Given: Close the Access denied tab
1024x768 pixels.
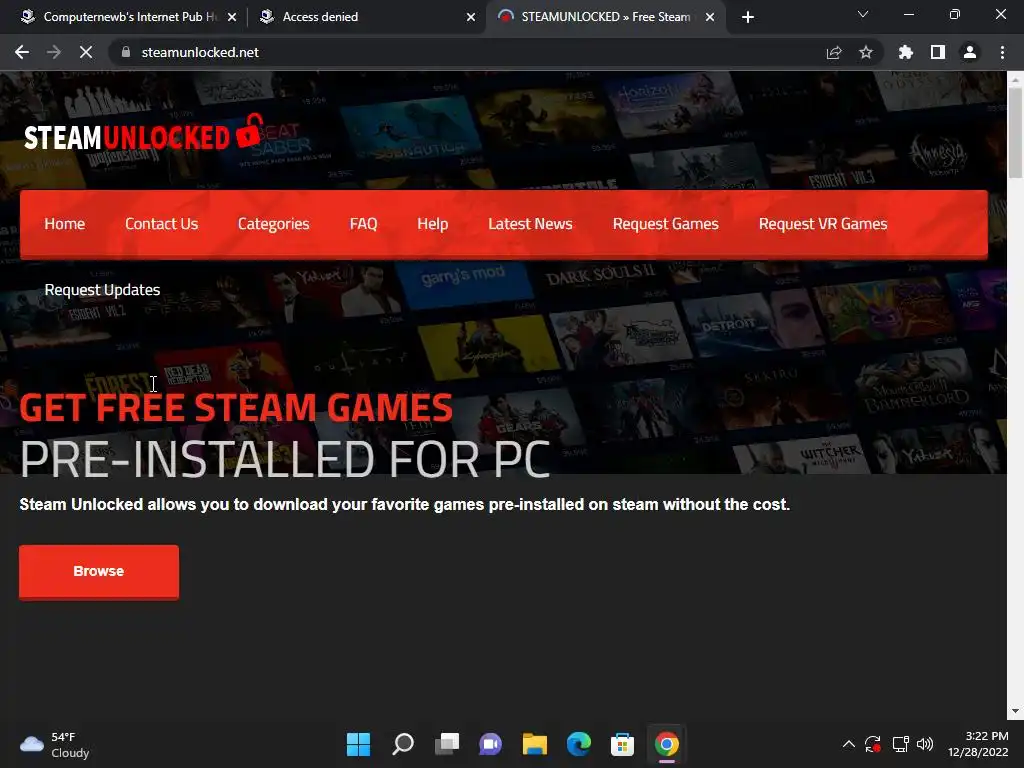Looking at the screenshot, I should point(471,17).
